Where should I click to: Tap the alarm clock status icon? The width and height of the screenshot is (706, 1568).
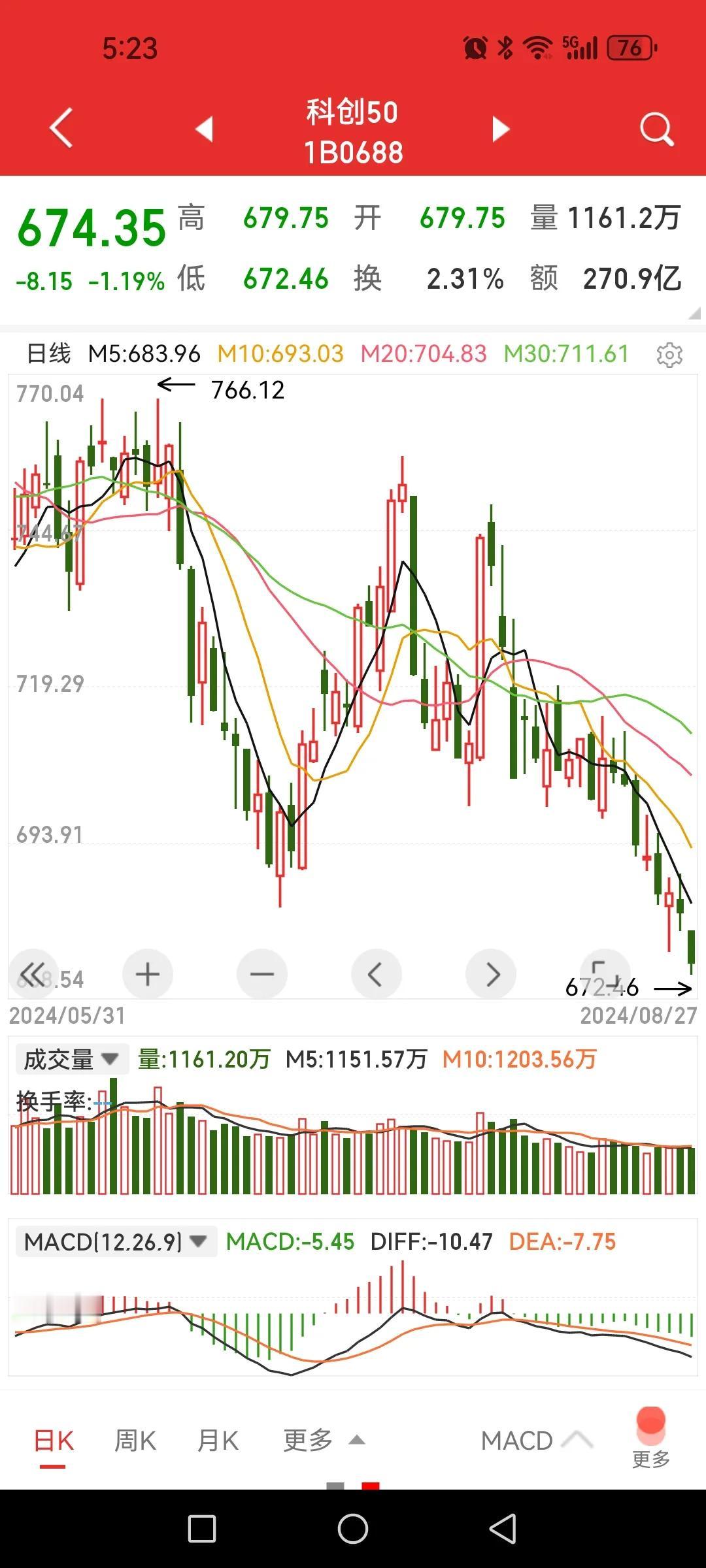475,48
